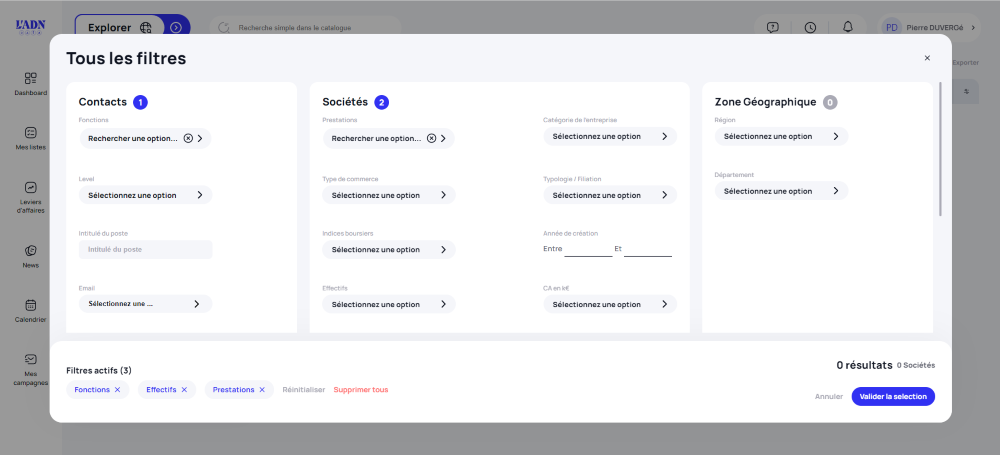The width and height of the screenshot is (1000, 455).
Task: Click the Supprimer tous link
Action: pos(361,390)
